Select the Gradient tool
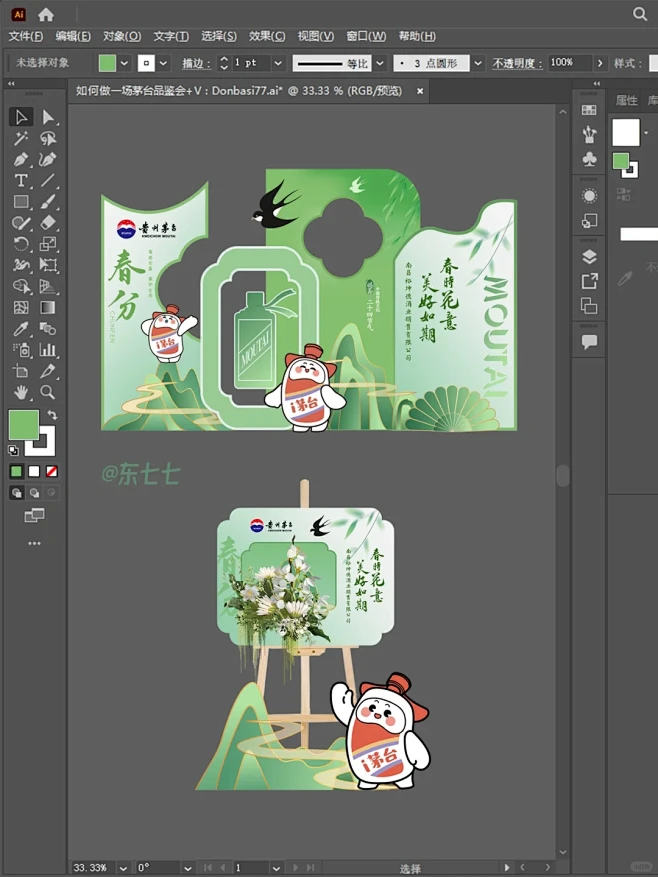Viewport: 658px width, 877px height. (x=48, y=308)
